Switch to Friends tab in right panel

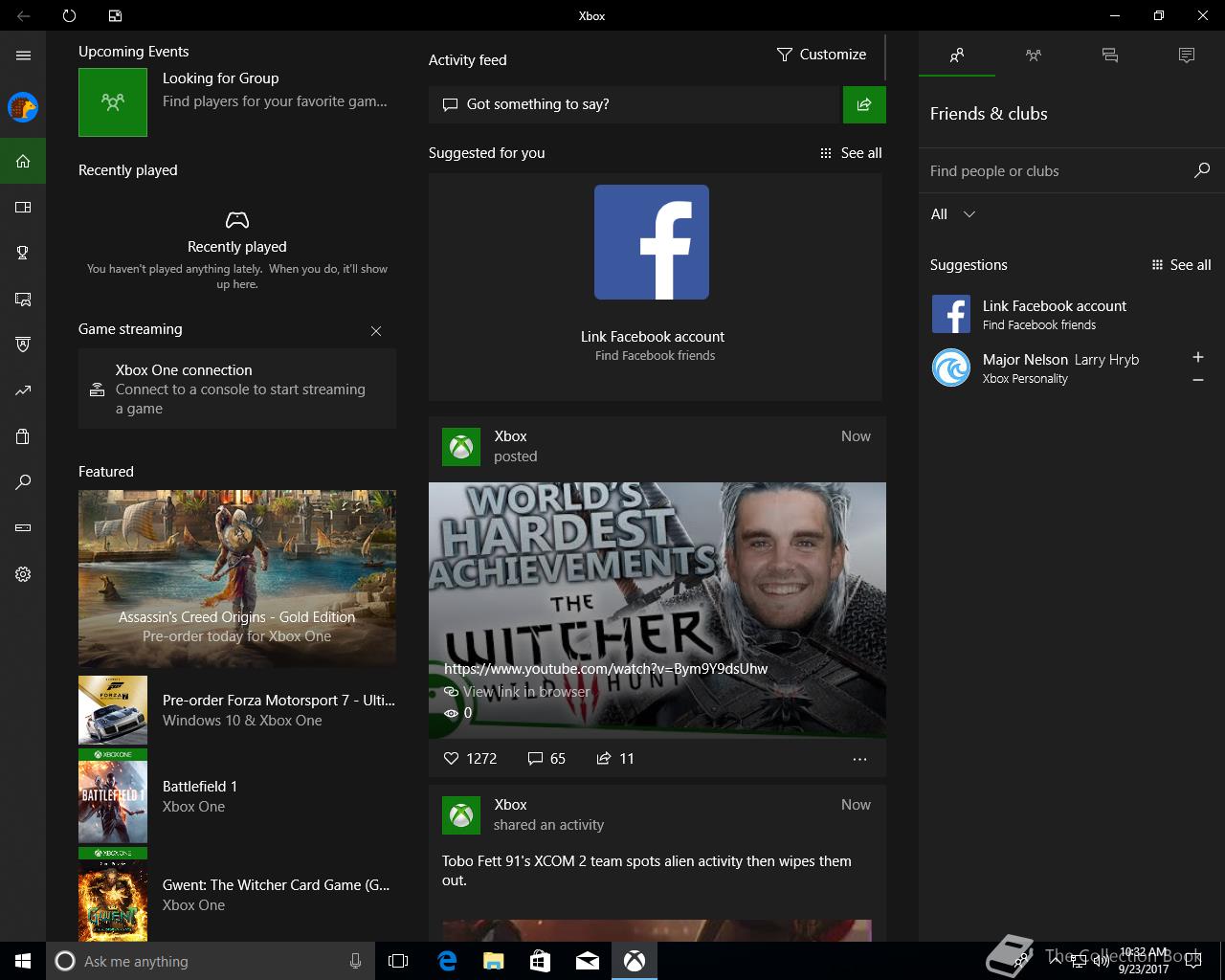(957, 56)
